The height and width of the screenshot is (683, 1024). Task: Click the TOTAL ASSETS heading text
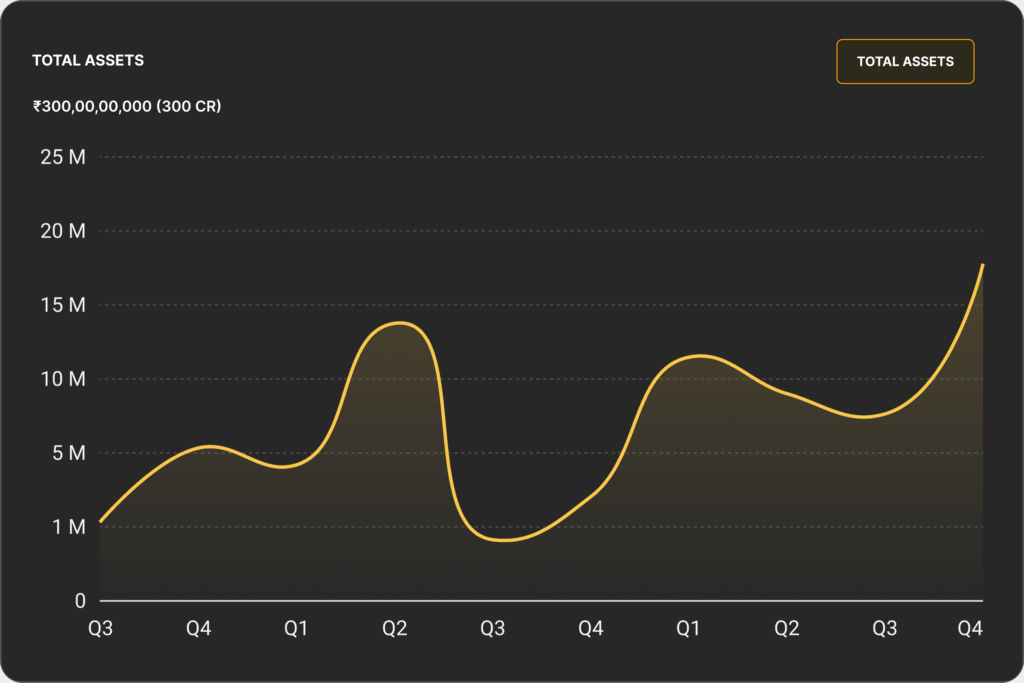pos(88,60)
